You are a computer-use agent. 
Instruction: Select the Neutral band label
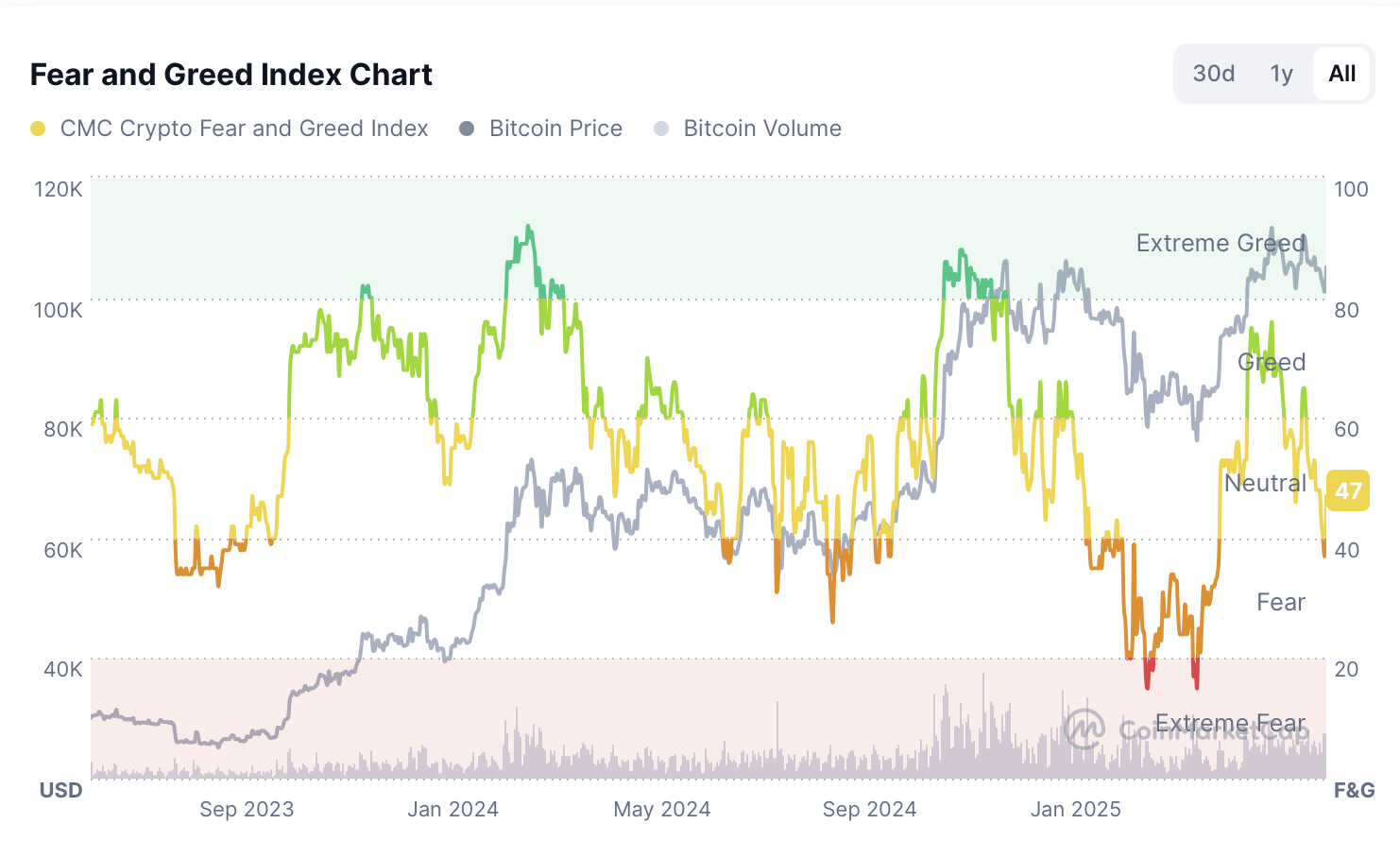[1266, 483]
